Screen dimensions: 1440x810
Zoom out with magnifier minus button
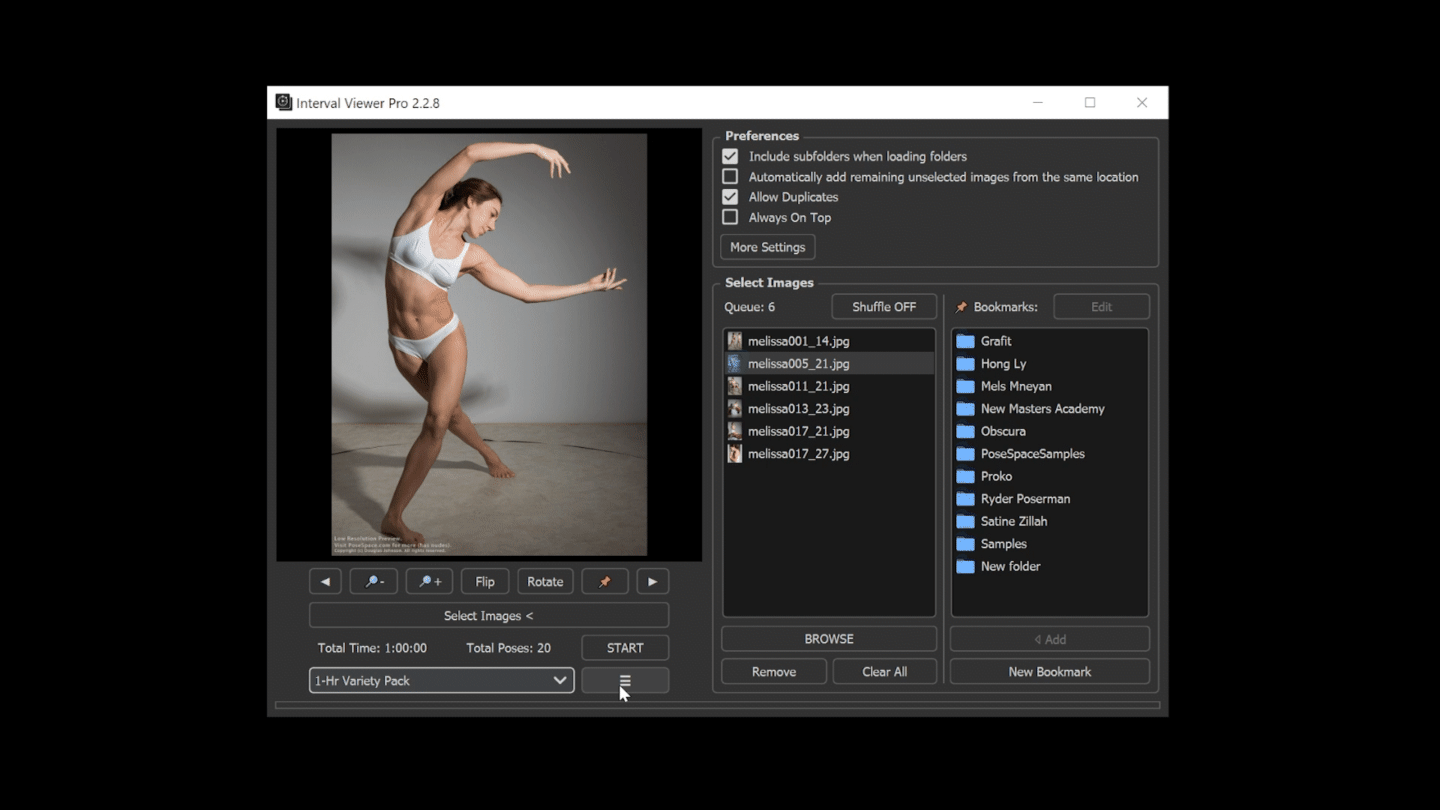pyautogui.click(x=374, y=581)
